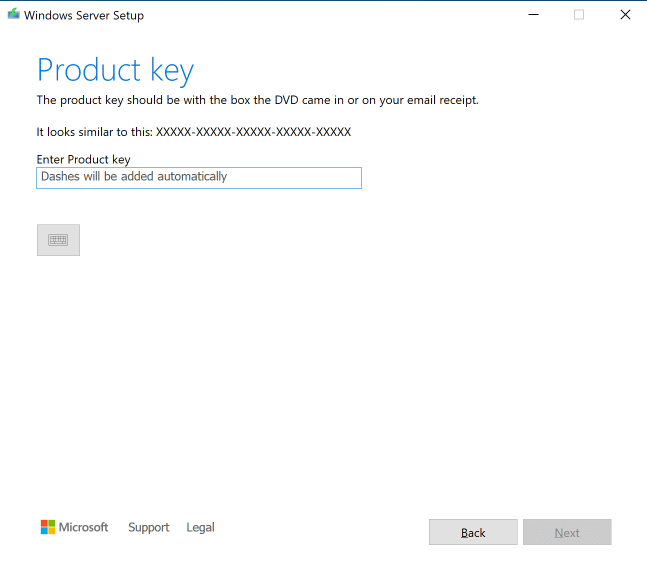The width and height of the screenshot is (647, 571).
Task: Click the disabled maximize button
Action: click(x=579, y=15)
